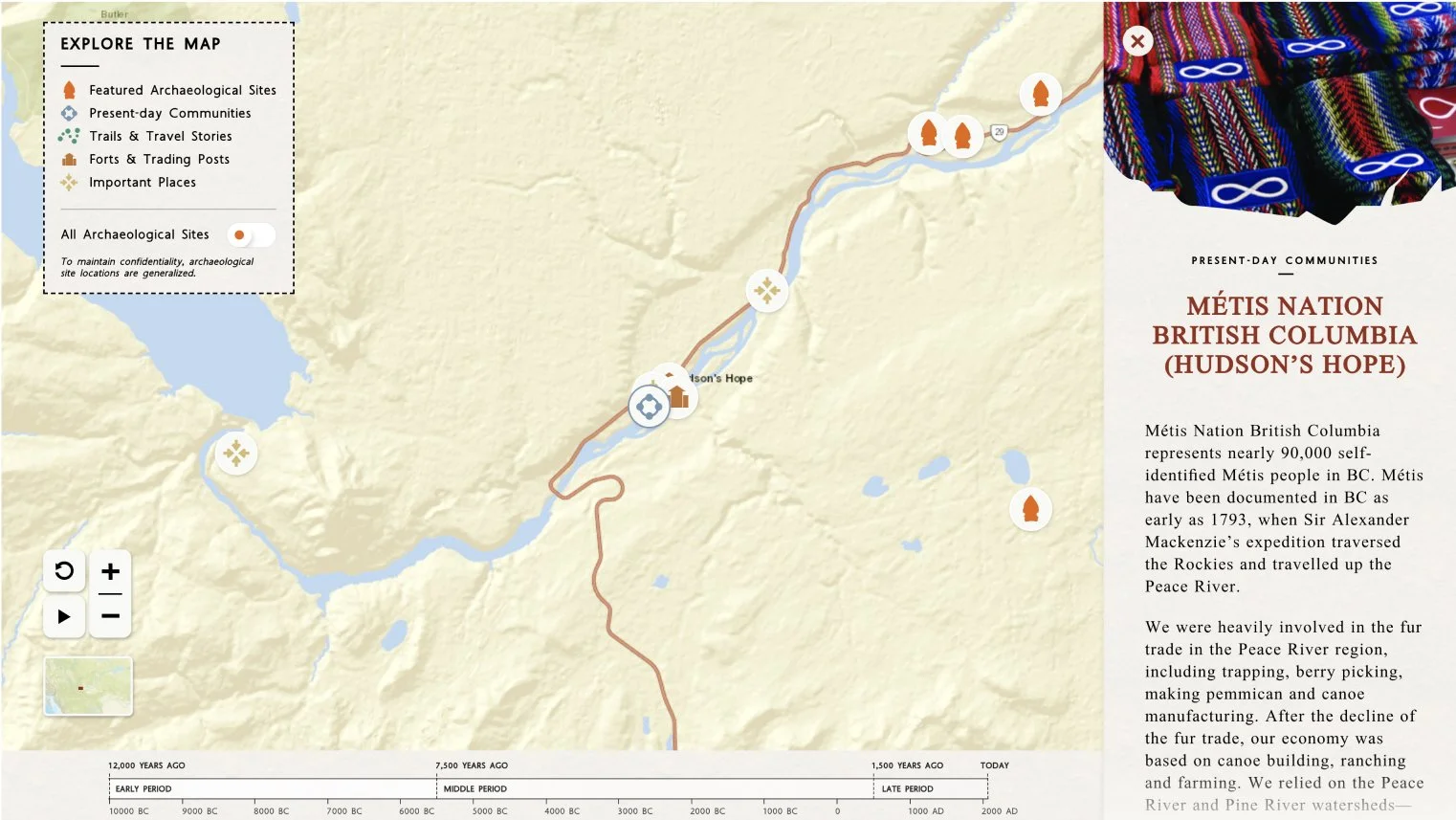Click the overview minimap thumbnail
This screenshot has height=820, width=1456.
[88, 686]
